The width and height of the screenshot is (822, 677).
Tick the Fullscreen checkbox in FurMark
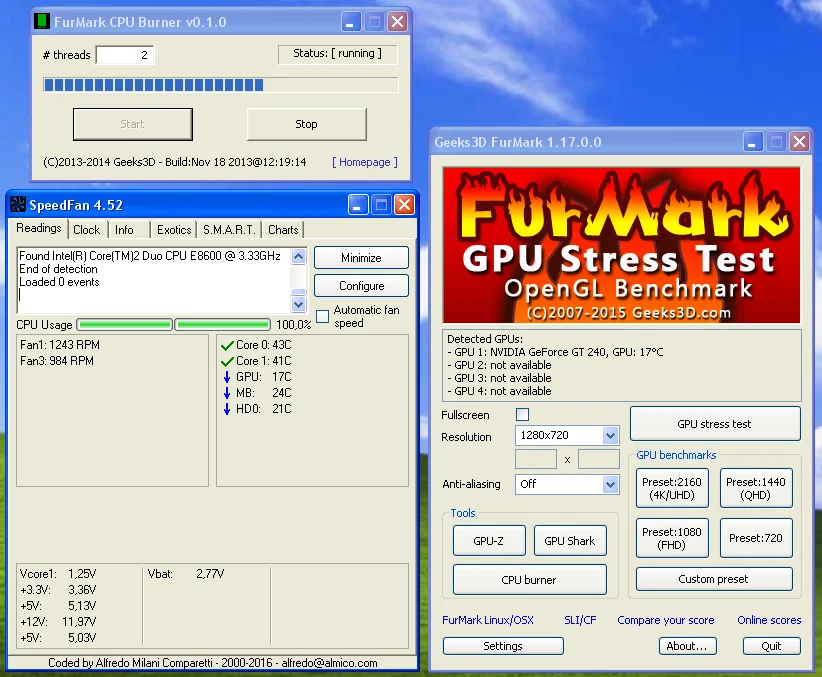523,415
